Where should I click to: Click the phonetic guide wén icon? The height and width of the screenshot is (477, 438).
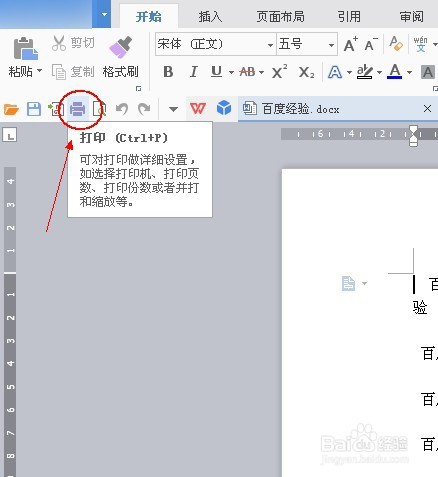pyautogui.click(x=420, y=44)
